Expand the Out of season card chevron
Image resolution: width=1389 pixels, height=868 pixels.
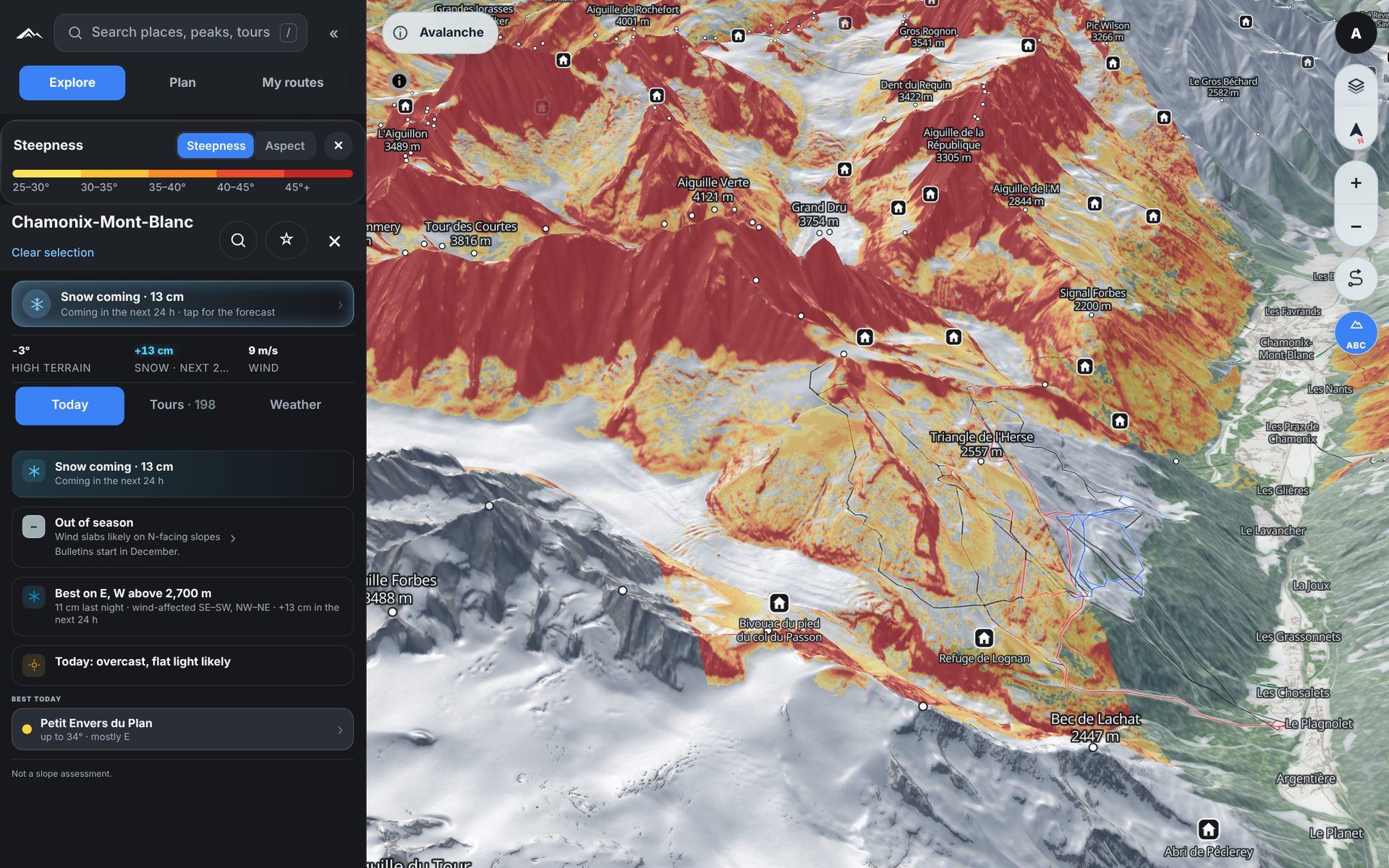click(x=233, y=537)
